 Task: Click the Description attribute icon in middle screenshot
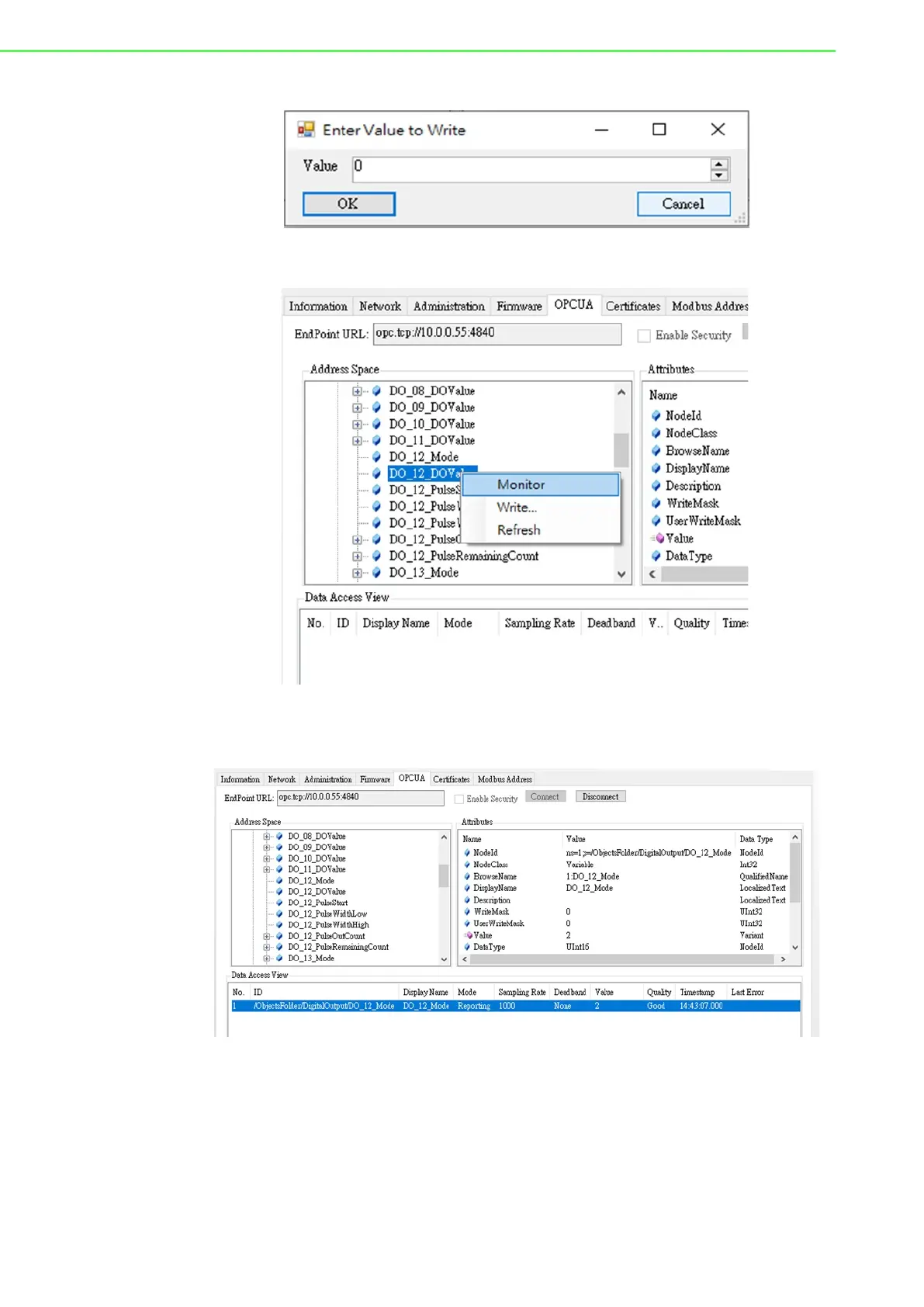point(656,486)
